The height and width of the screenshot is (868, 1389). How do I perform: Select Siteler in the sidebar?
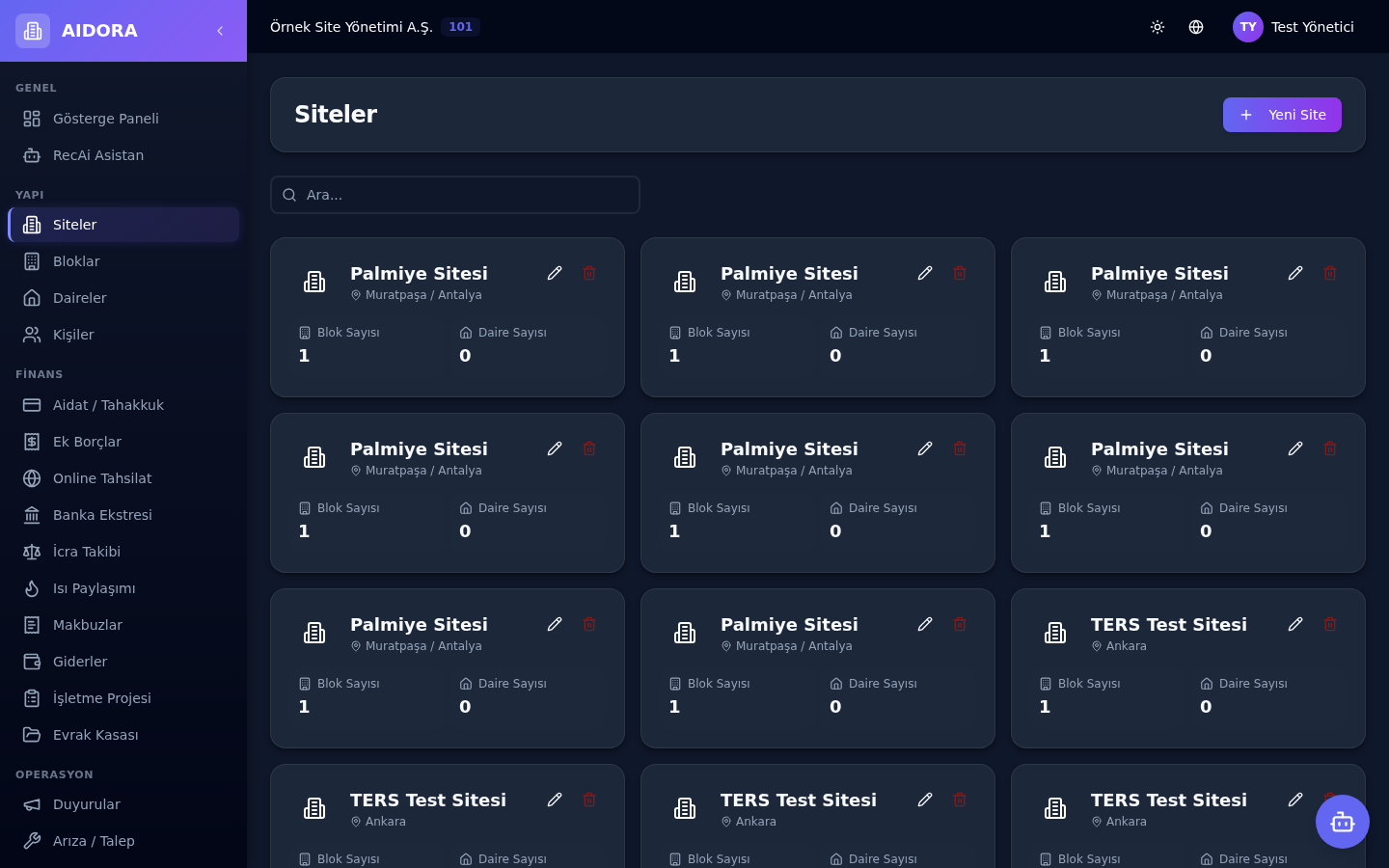coord(123,225)
